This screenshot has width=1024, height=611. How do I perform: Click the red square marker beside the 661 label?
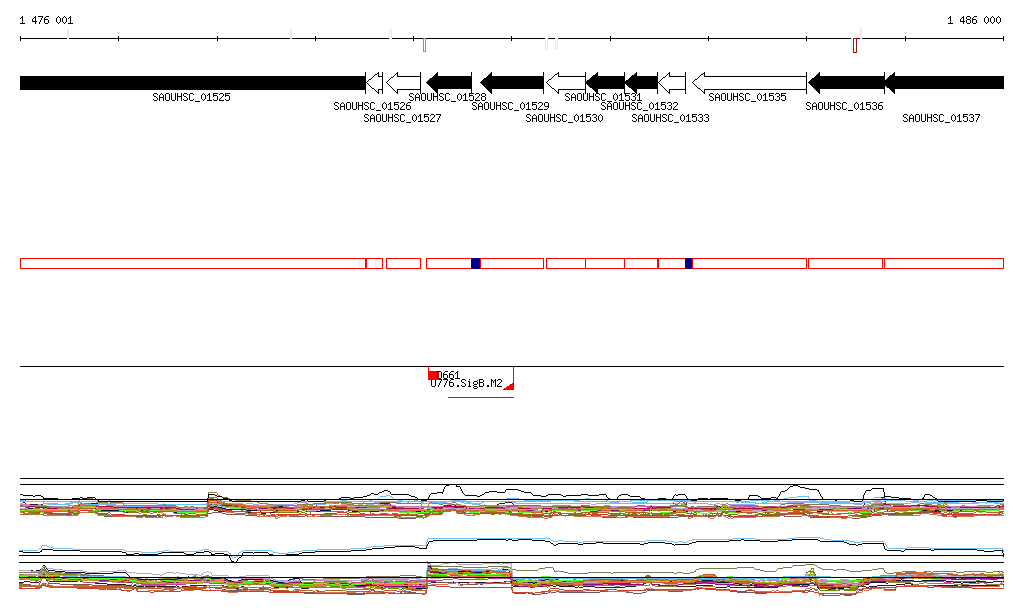tap(433, 375)
